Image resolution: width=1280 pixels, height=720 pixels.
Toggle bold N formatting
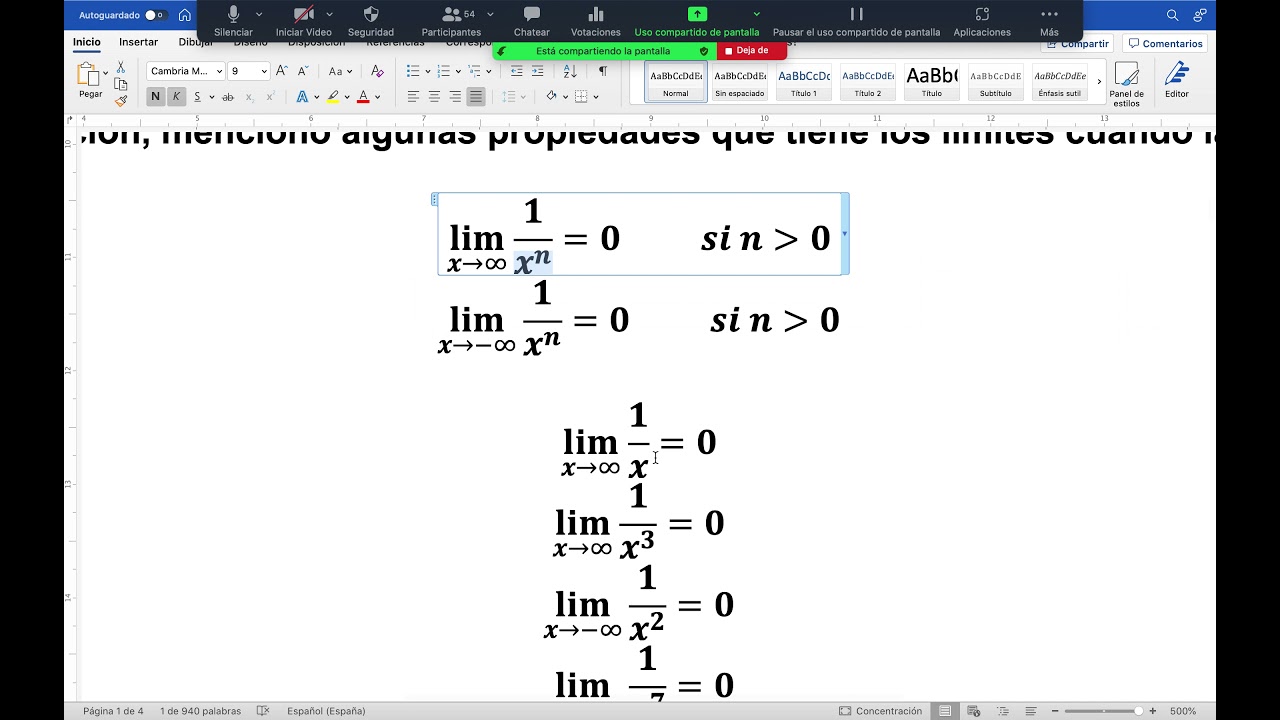[x=155, y=97]
